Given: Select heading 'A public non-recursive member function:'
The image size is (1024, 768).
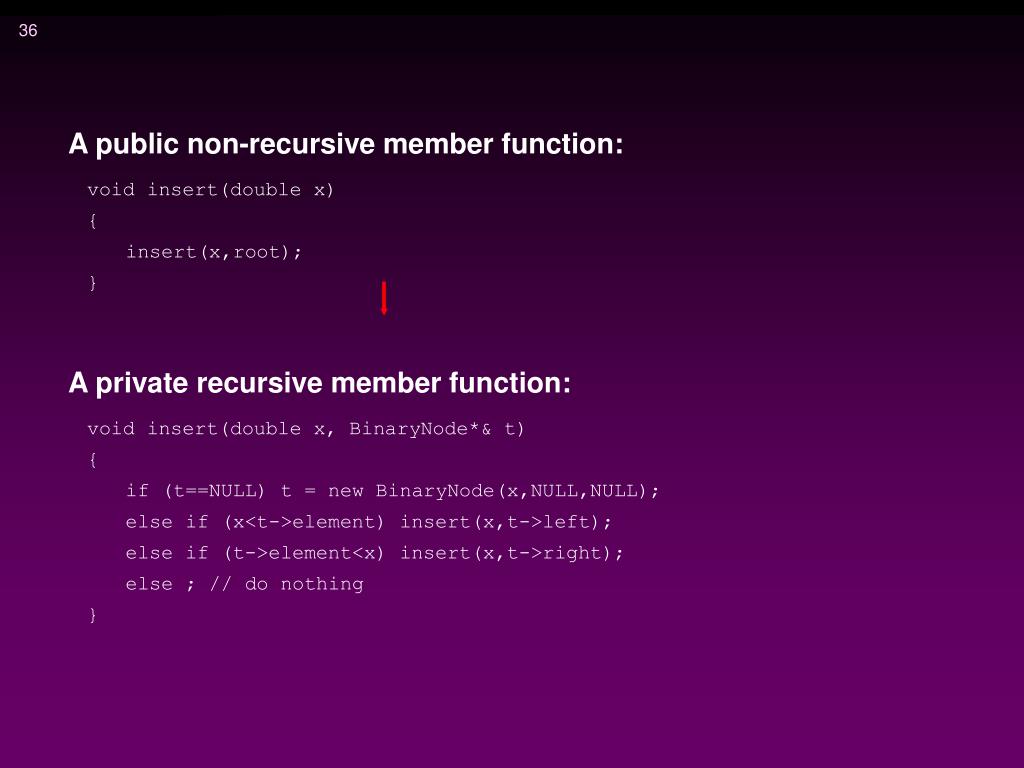Looking at the screenshot, I should [x=345, y=144].
